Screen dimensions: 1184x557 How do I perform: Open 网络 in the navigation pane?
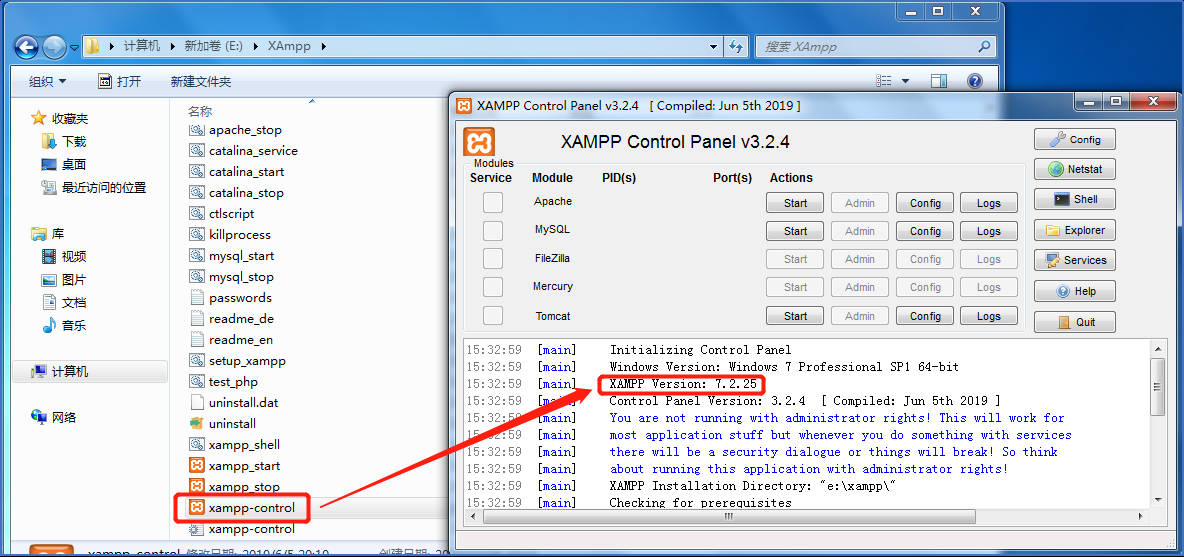(54, 417)
